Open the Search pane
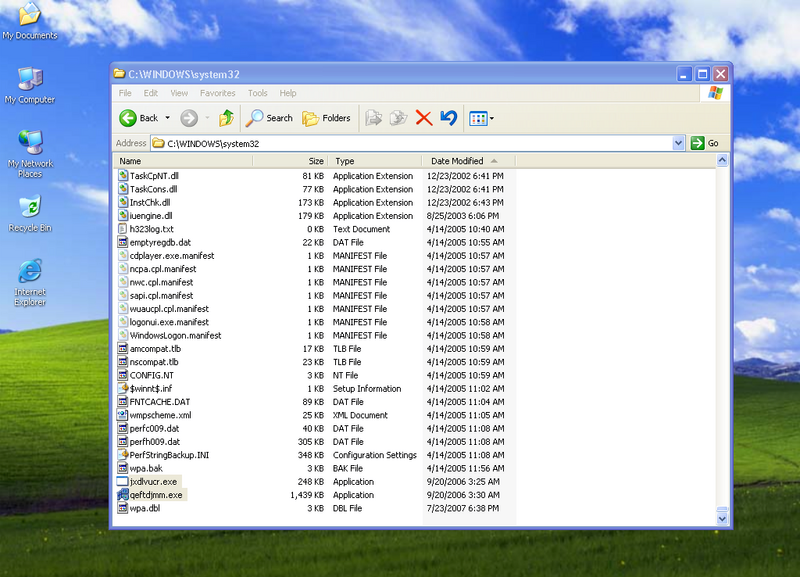Screen dimensions: 800x577 click(269, 118)
